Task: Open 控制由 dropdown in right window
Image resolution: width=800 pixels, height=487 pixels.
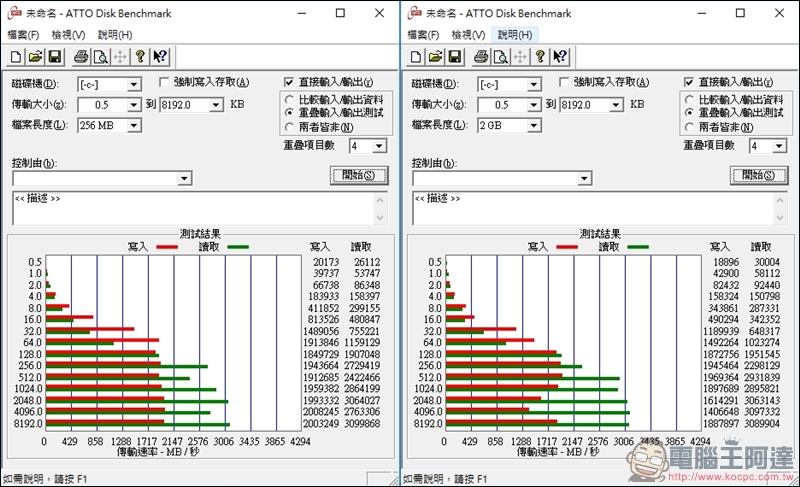Action: click(x=585, y=178)
